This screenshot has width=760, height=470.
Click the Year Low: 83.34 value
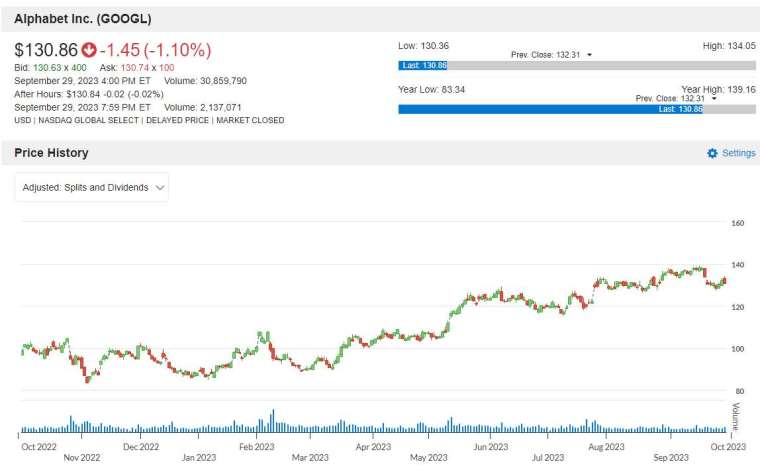431,90
